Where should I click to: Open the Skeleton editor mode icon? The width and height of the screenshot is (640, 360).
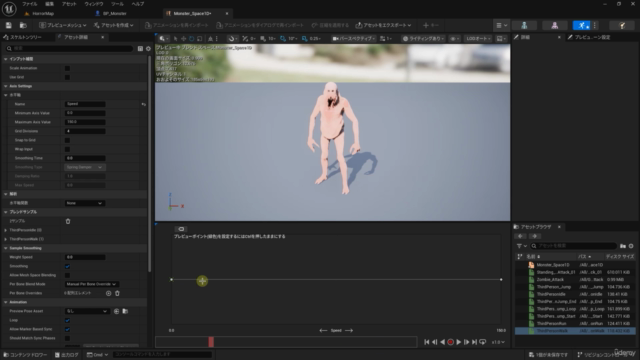524,25
